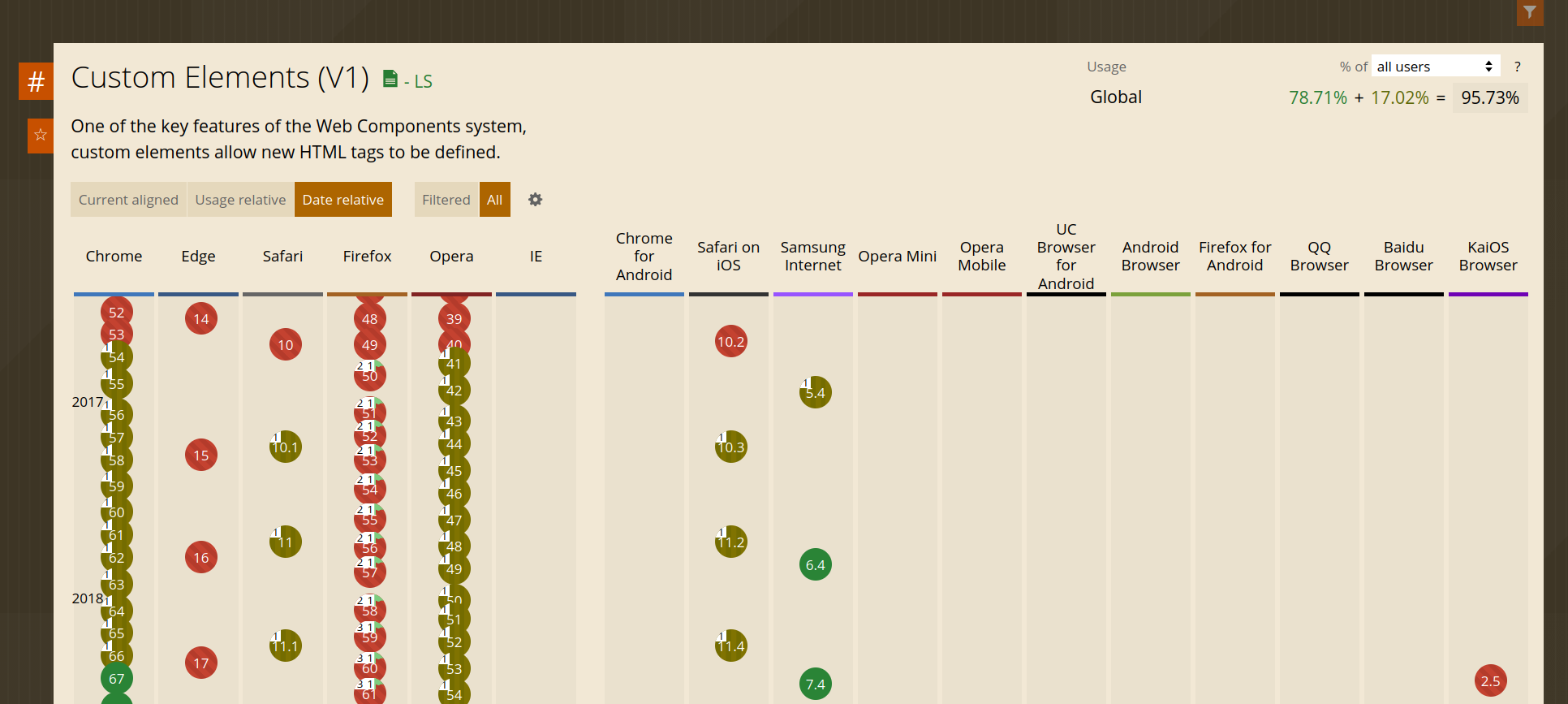Select Edge version 14 bubble
1568x704 pixels.
201,319
